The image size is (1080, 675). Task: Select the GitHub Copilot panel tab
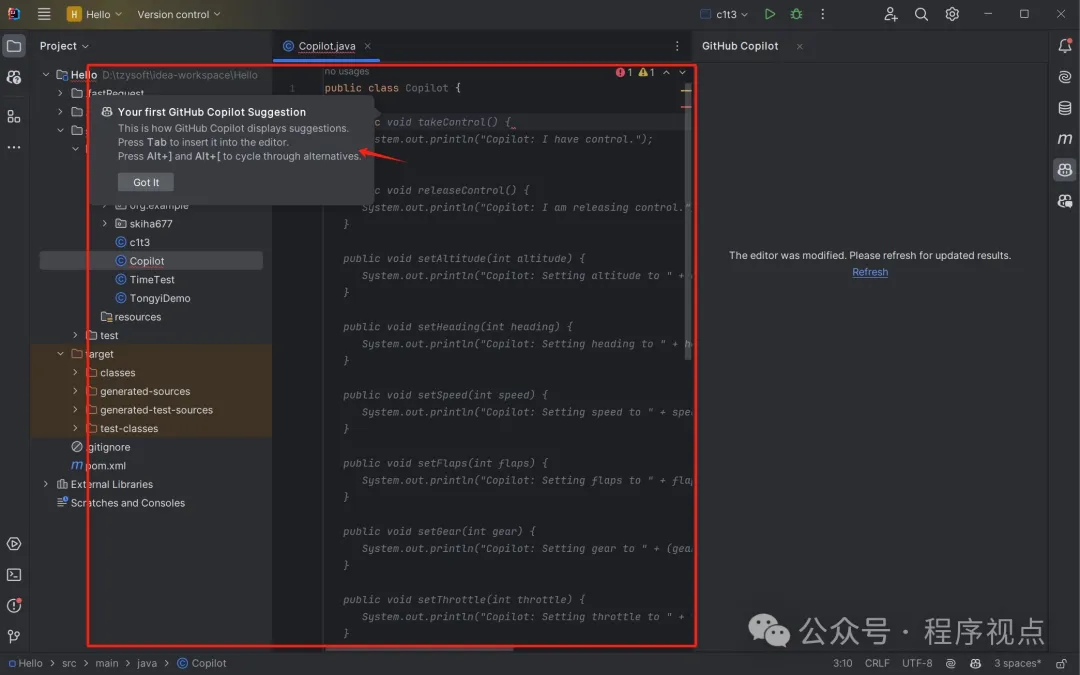coord(740,46)
